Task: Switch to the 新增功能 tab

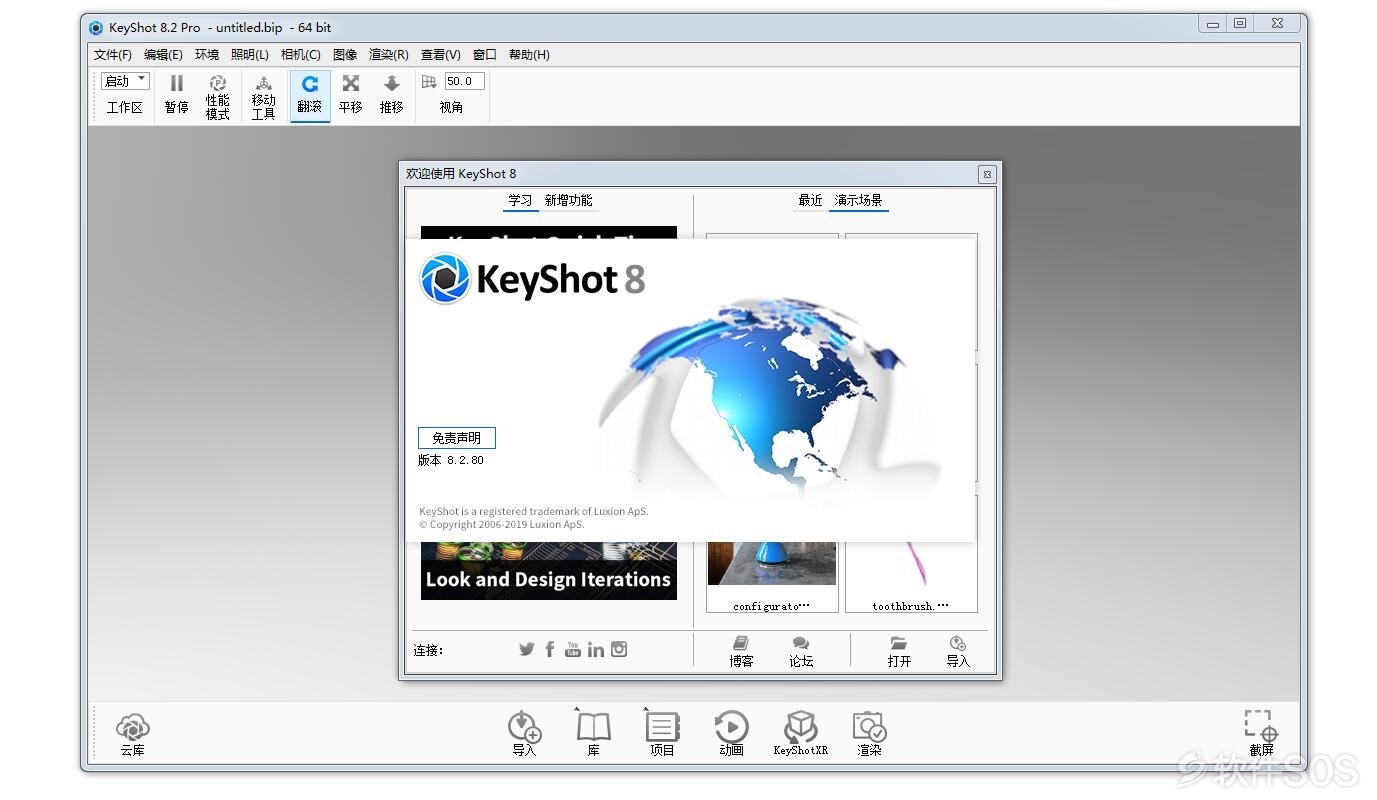Action: pos(569,201)
